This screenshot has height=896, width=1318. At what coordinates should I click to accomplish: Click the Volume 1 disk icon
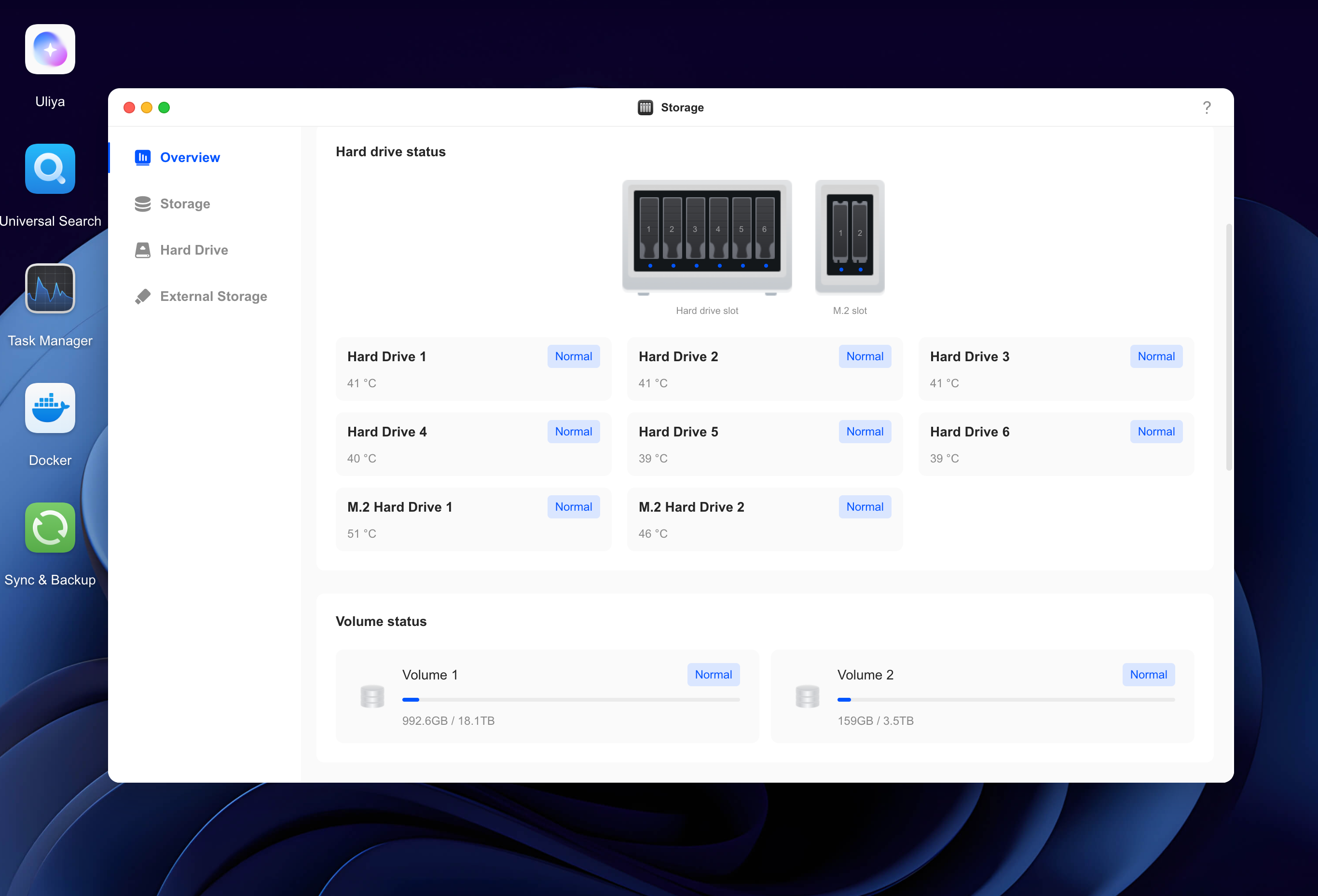372,696
